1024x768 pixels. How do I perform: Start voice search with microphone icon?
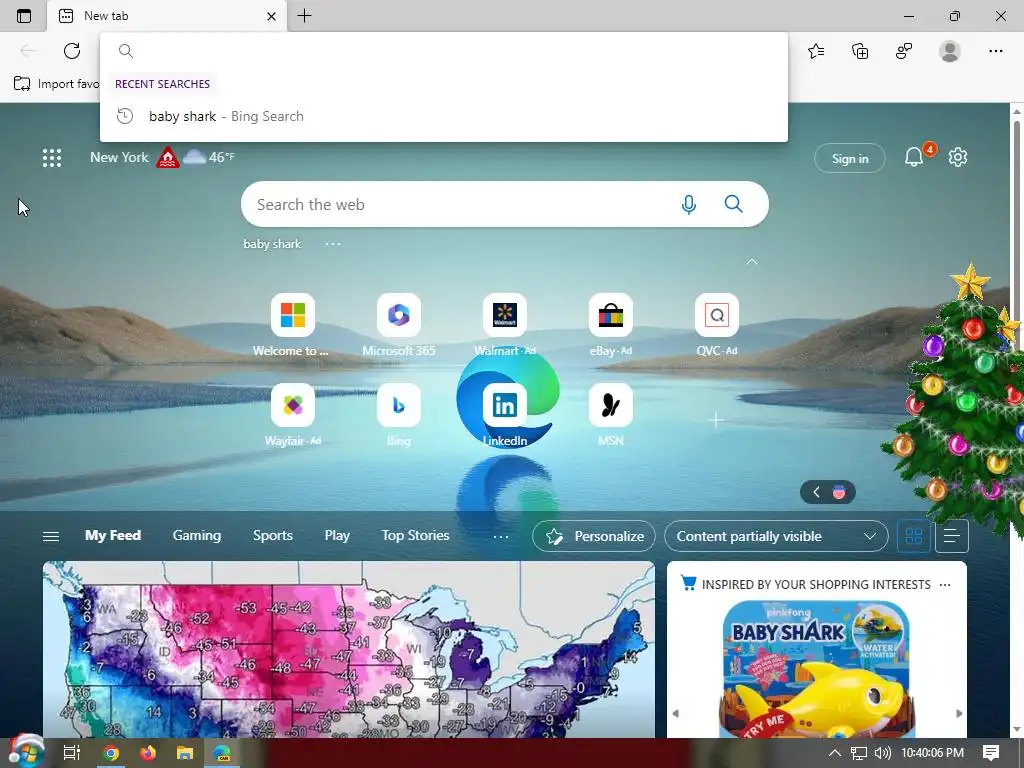coord(688,204)
